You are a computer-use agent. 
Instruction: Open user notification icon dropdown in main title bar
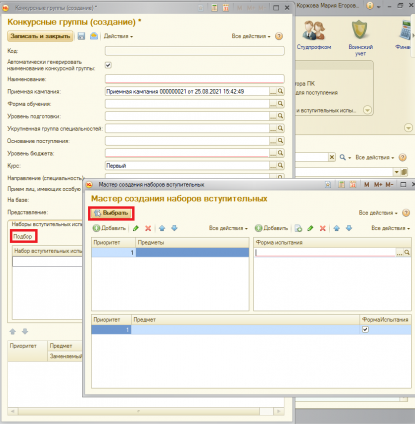click(x=373, y=6)
